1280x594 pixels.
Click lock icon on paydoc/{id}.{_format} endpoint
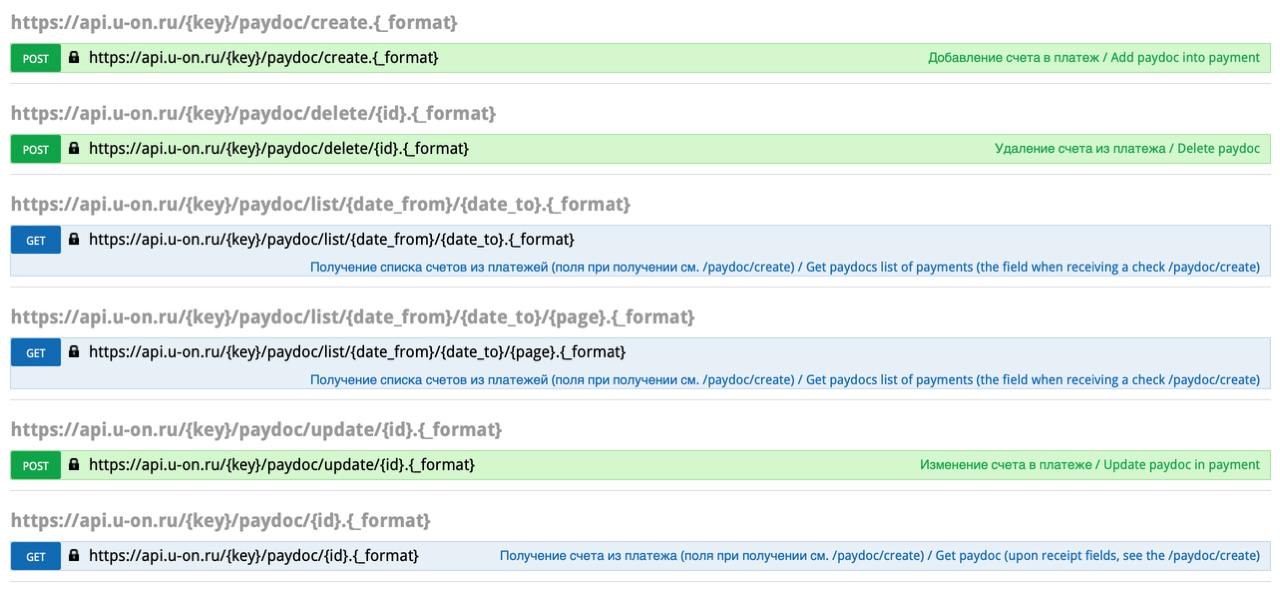(x=74, y=556)
